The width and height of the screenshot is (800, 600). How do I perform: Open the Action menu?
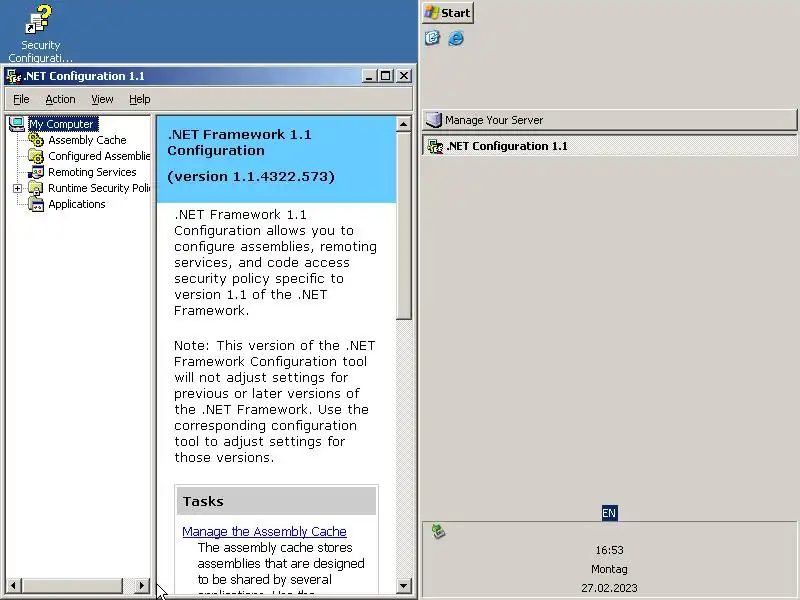pos(60,99)
